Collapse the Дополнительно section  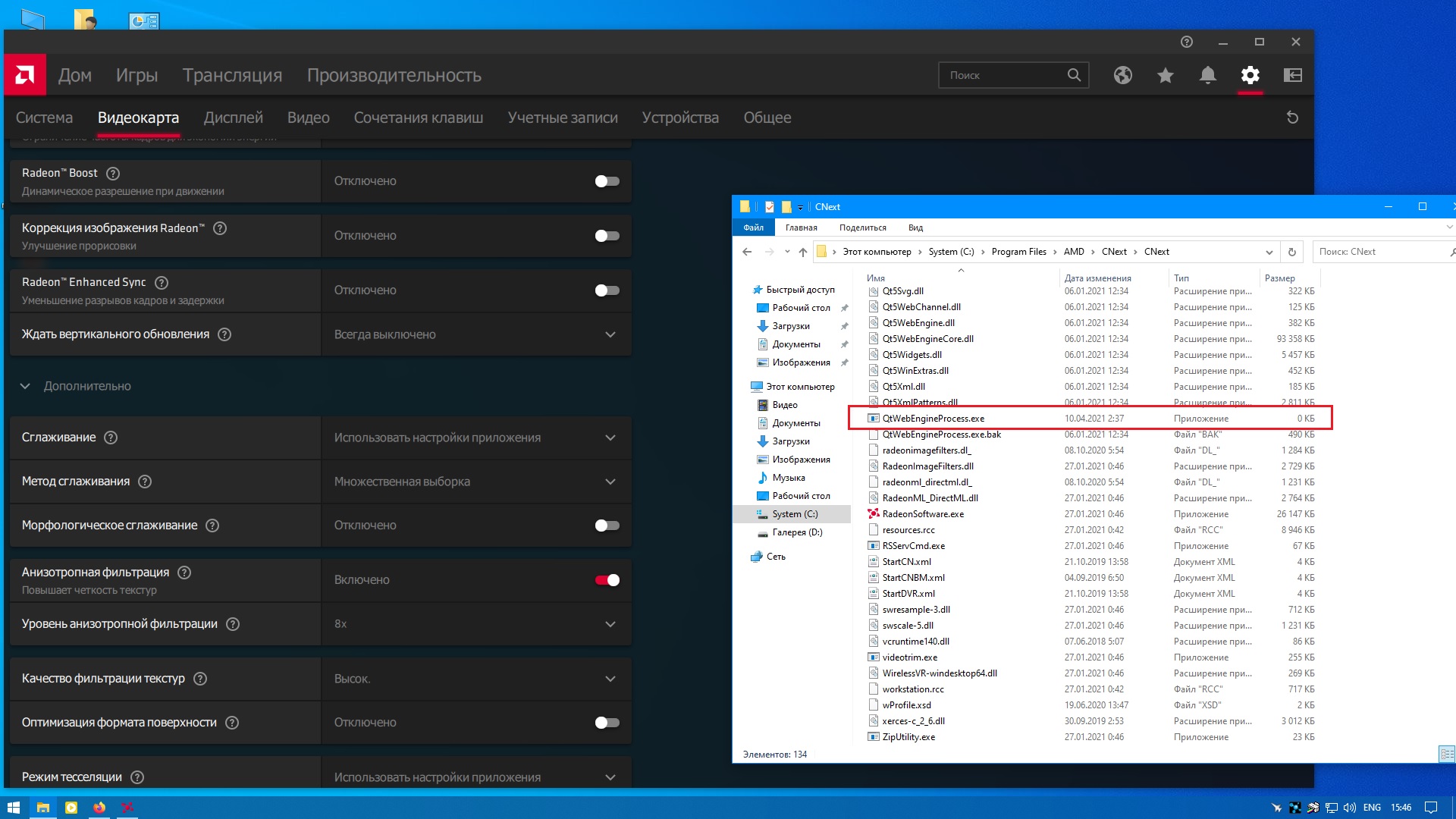[x=25, y=386]
